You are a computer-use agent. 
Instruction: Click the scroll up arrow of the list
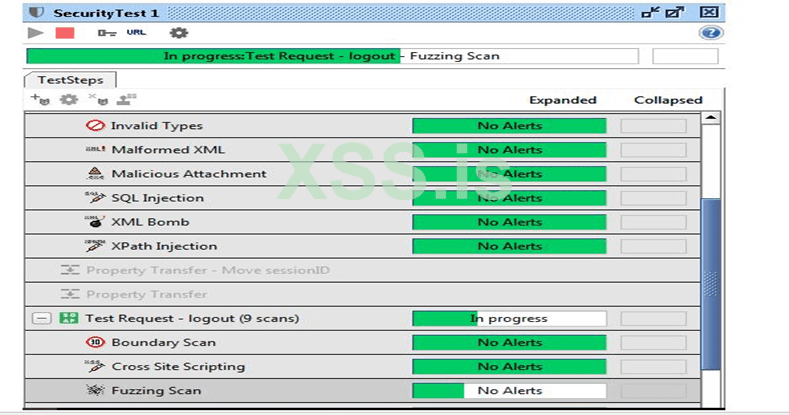click(711, 118)
